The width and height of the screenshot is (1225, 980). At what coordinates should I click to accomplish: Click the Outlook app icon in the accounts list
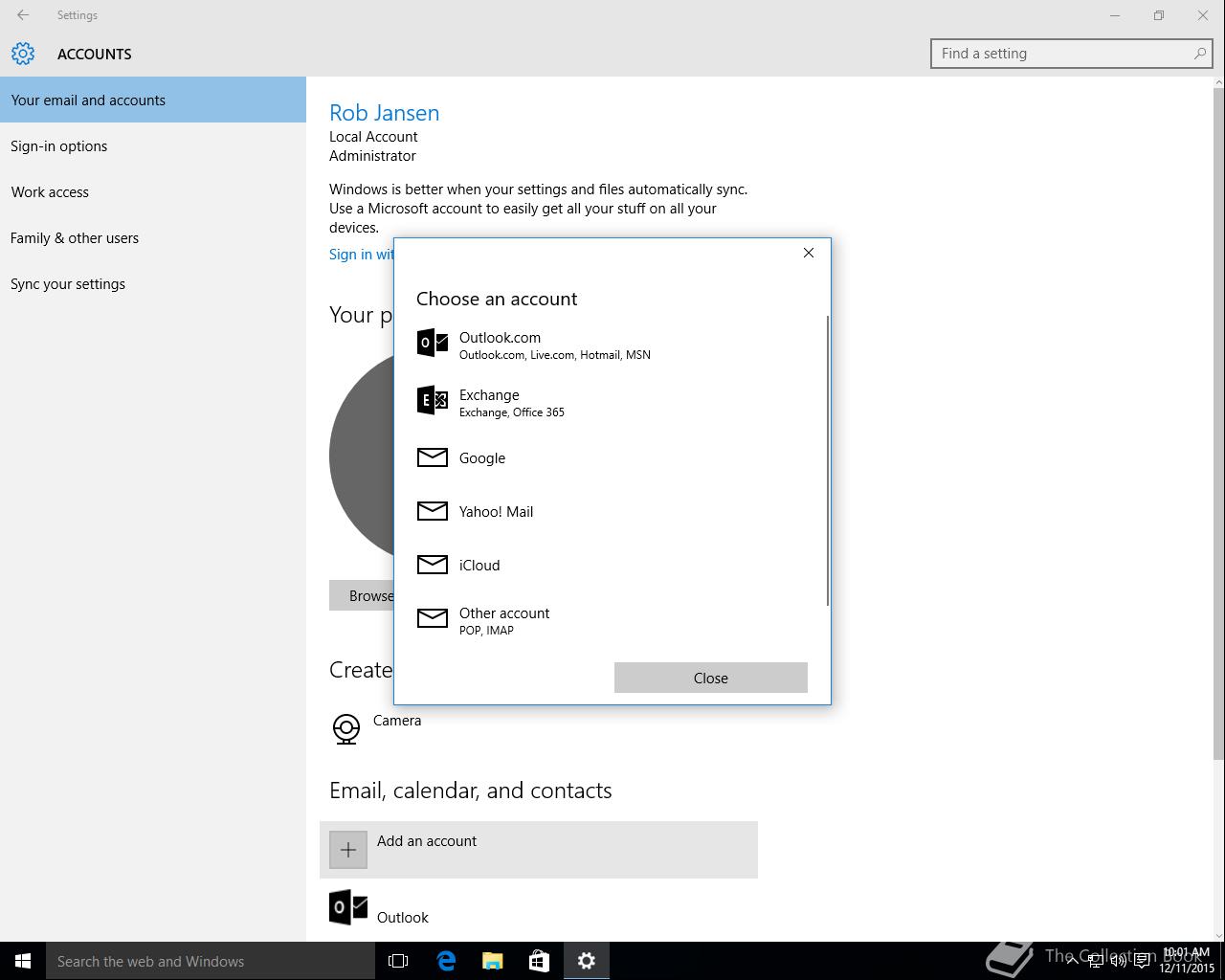point(348,907)
